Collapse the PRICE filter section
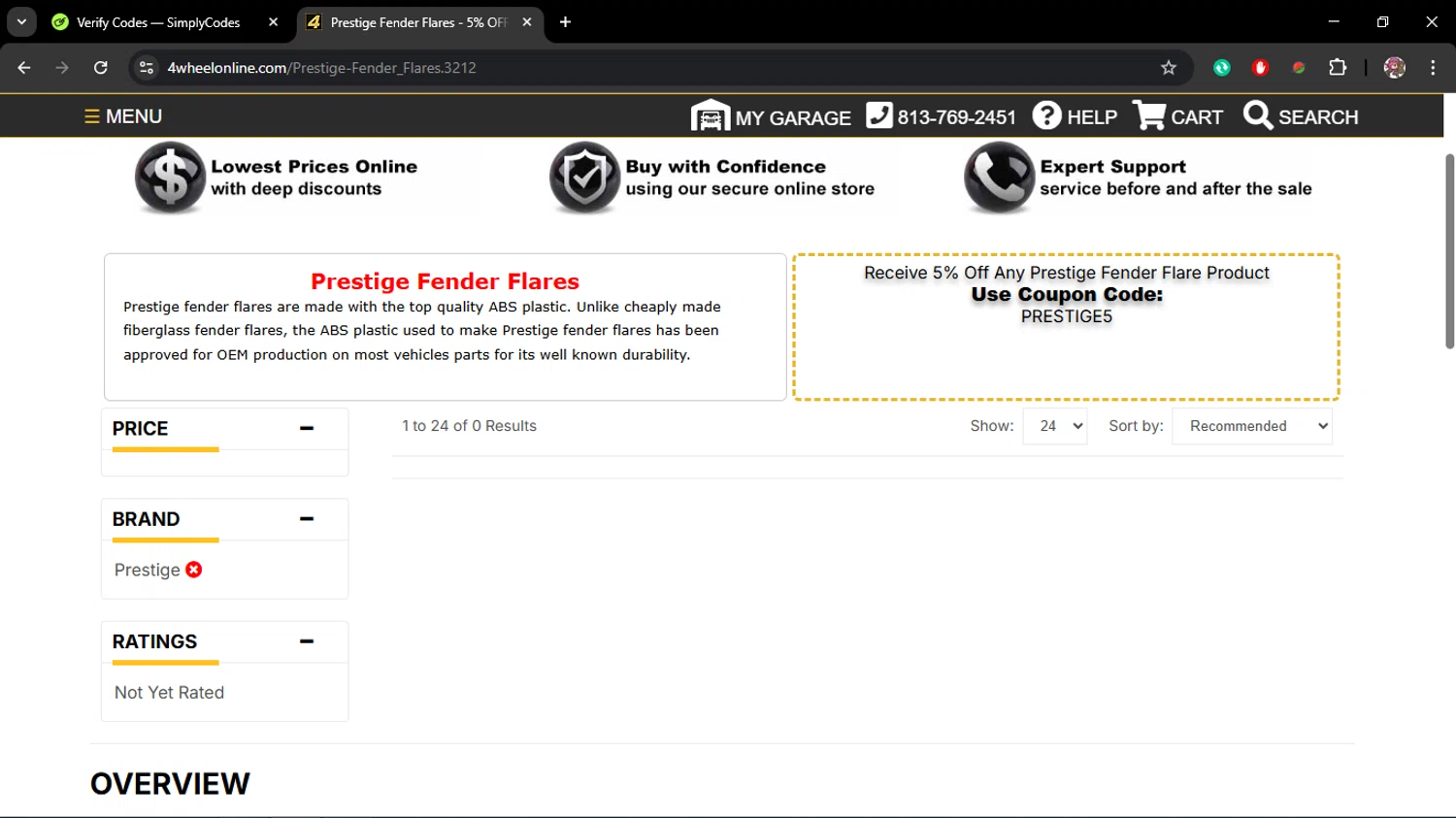This screenshot has height=818, width=1456. [x=307, y=428]
